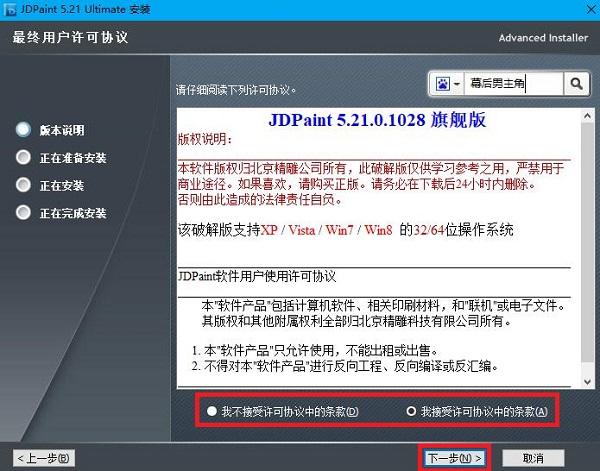The height and width of the screenshot is (471, 600).
Task: Click the search box containing 幕后男主角
Action: click(514, 83)
